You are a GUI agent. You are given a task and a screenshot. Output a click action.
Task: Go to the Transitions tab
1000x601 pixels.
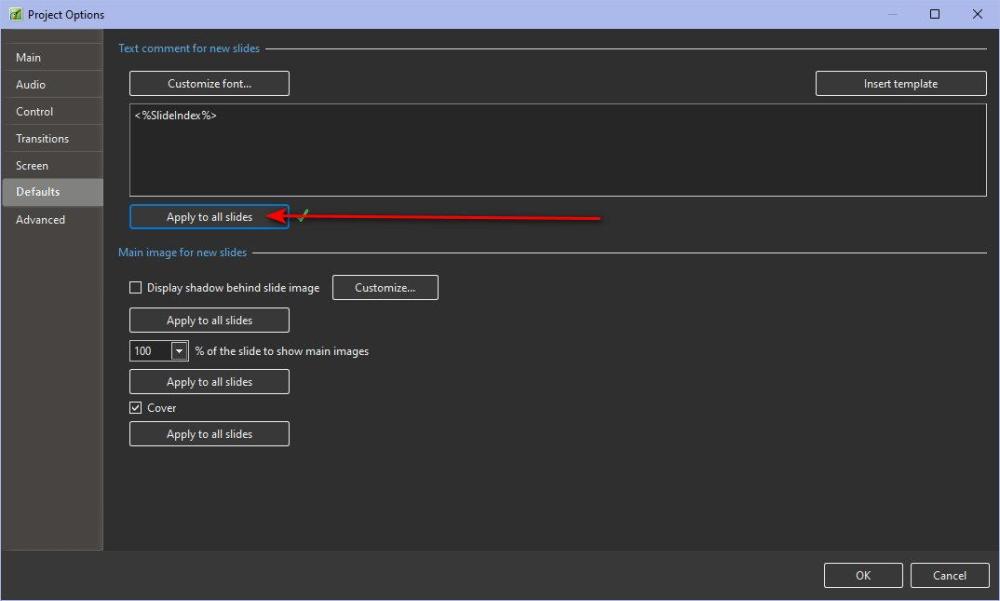pyautogui.click(x=42, y=139)
